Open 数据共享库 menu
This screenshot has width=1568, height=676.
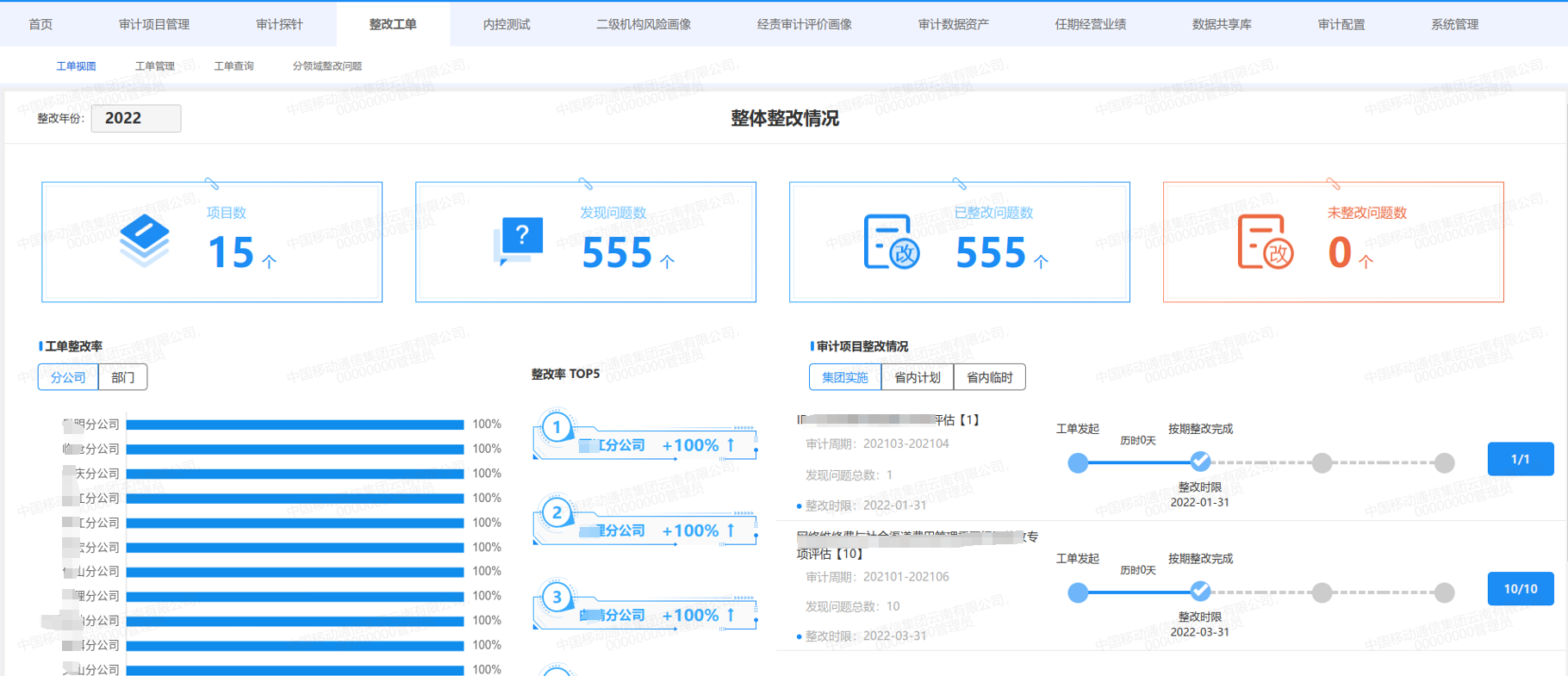pos(1222,24)
